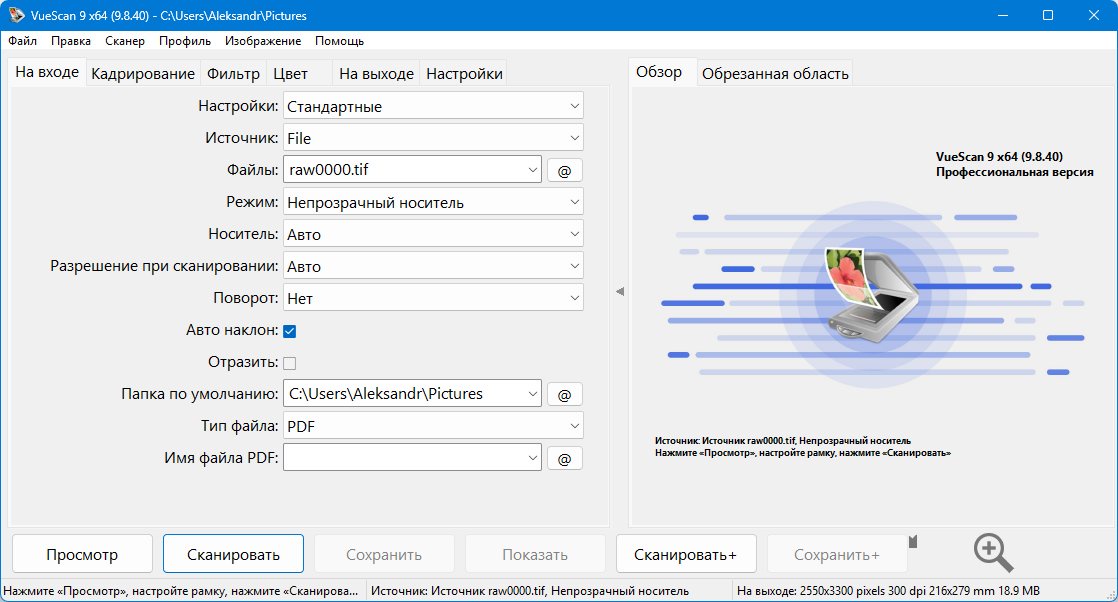
Task: Open the Разрешение при сканировании dropdown
Action: pos(433,266)
